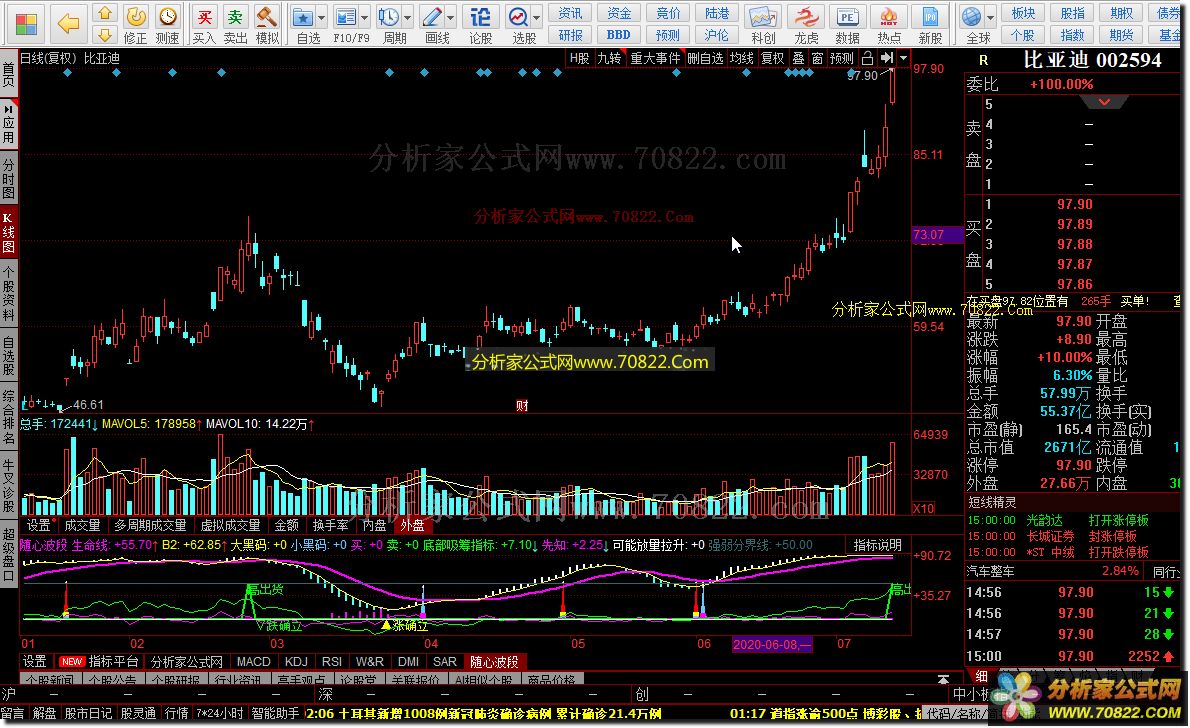Expand the bottom panel upward arrow
This screenshot has width=1190, height=728.
click(943, 679)
